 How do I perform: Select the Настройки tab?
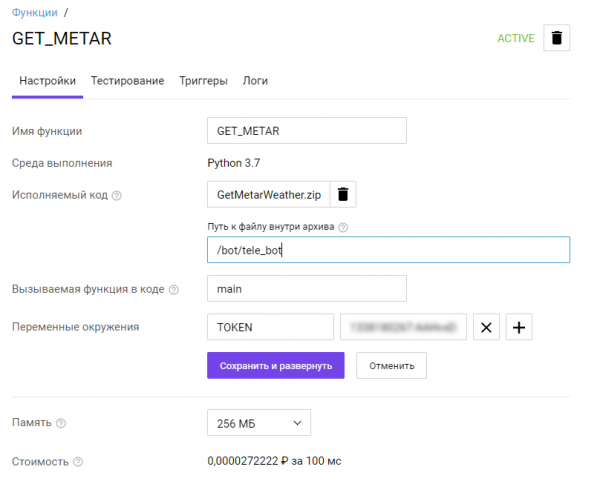tap(47, 80)
